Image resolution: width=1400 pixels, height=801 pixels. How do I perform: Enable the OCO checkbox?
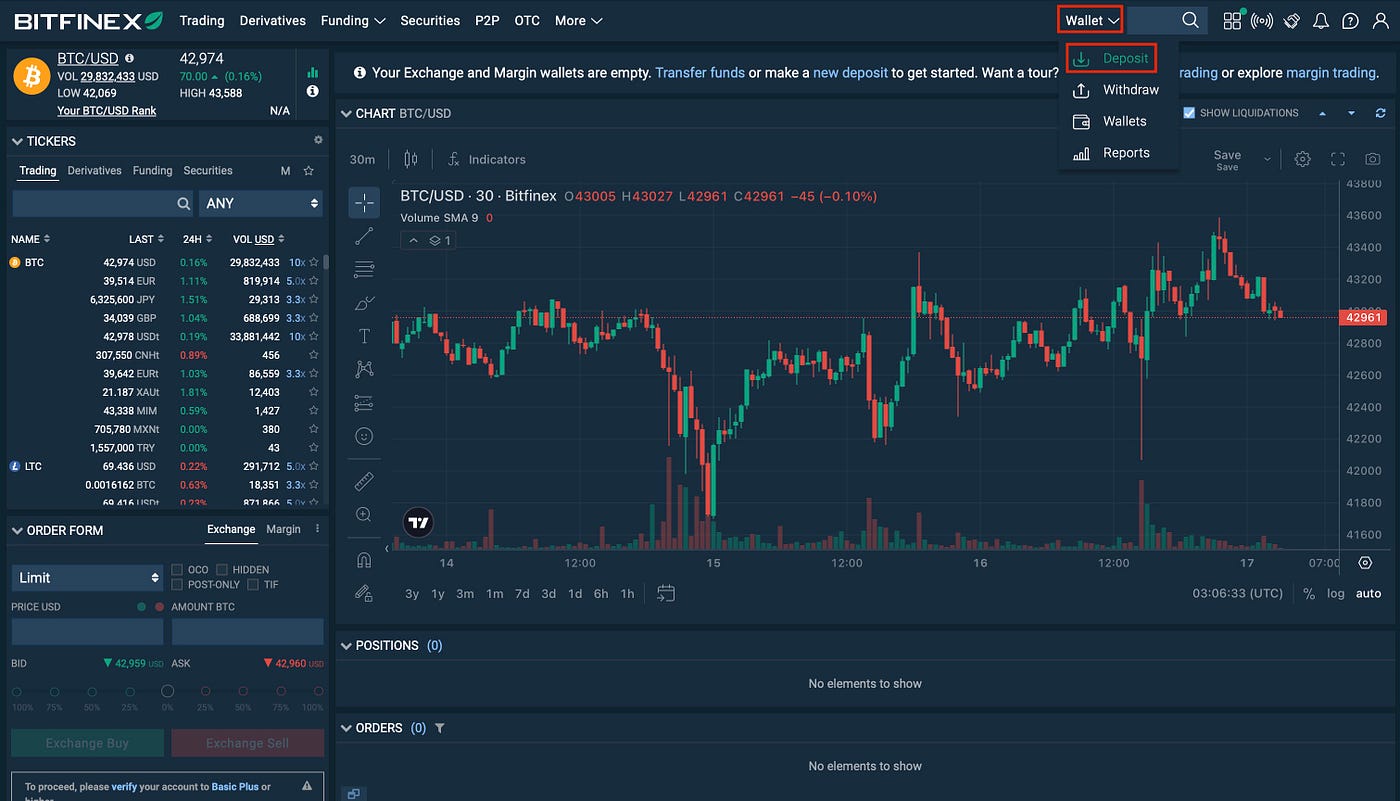coord(177,569)
